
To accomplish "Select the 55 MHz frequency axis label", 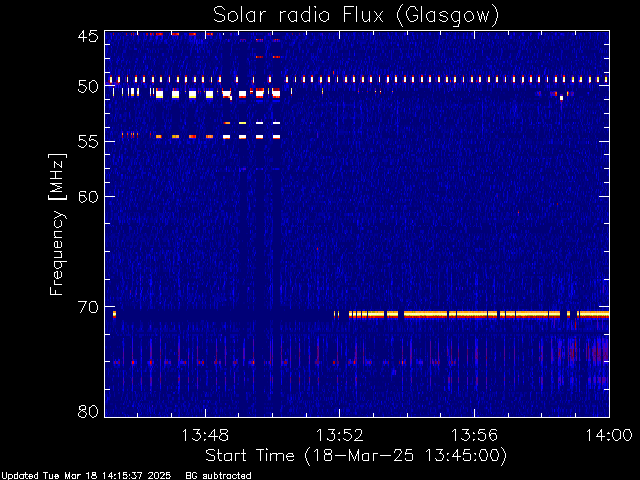I will [x=88, y=142].
